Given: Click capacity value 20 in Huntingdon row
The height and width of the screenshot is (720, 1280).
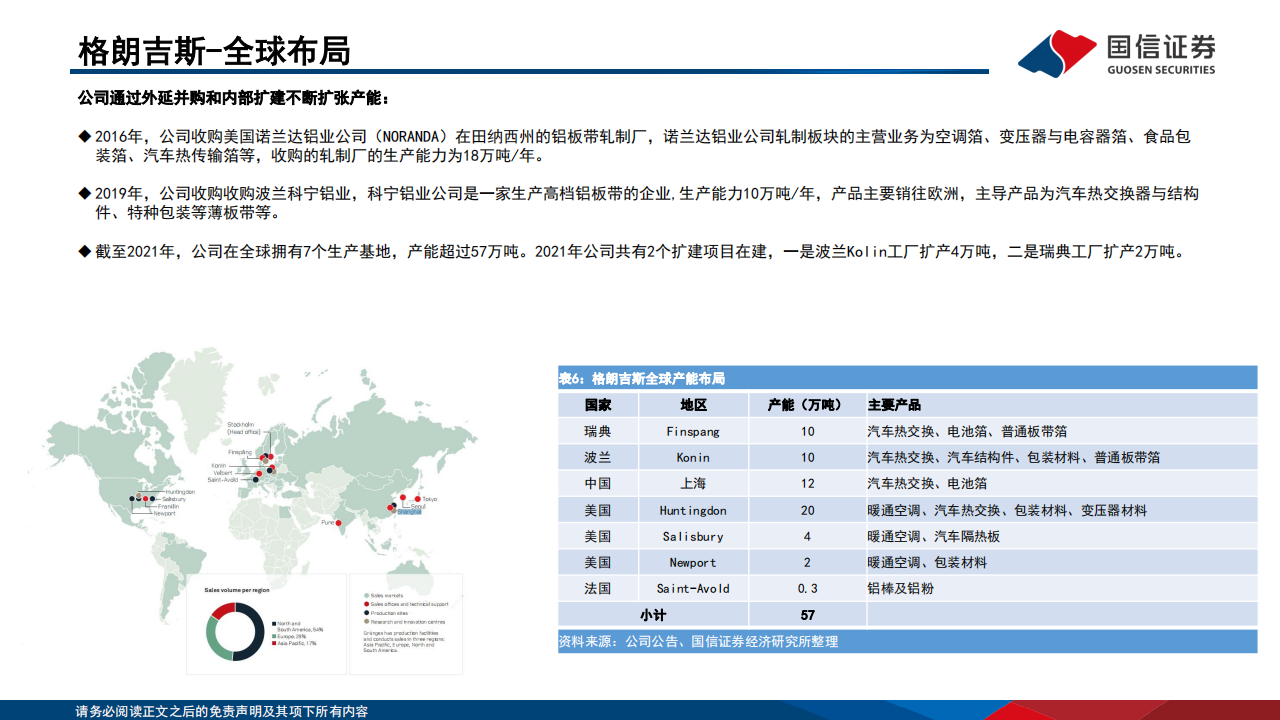Looking at the screenshot, I should point(808,510).
